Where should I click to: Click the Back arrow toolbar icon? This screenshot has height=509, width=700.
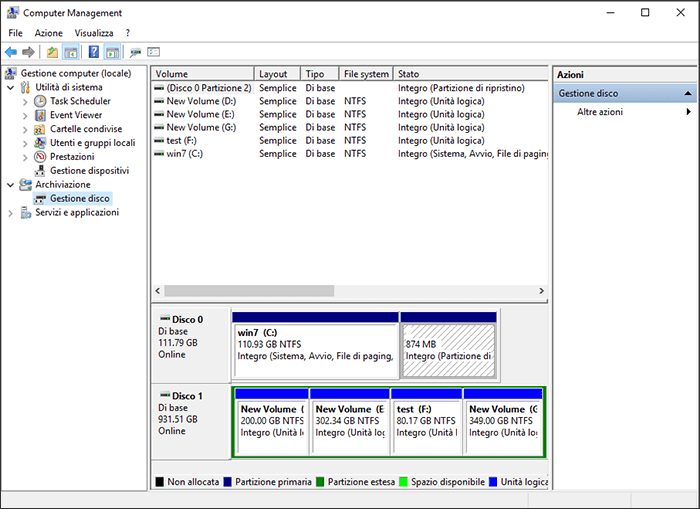(x=11, y=52)
